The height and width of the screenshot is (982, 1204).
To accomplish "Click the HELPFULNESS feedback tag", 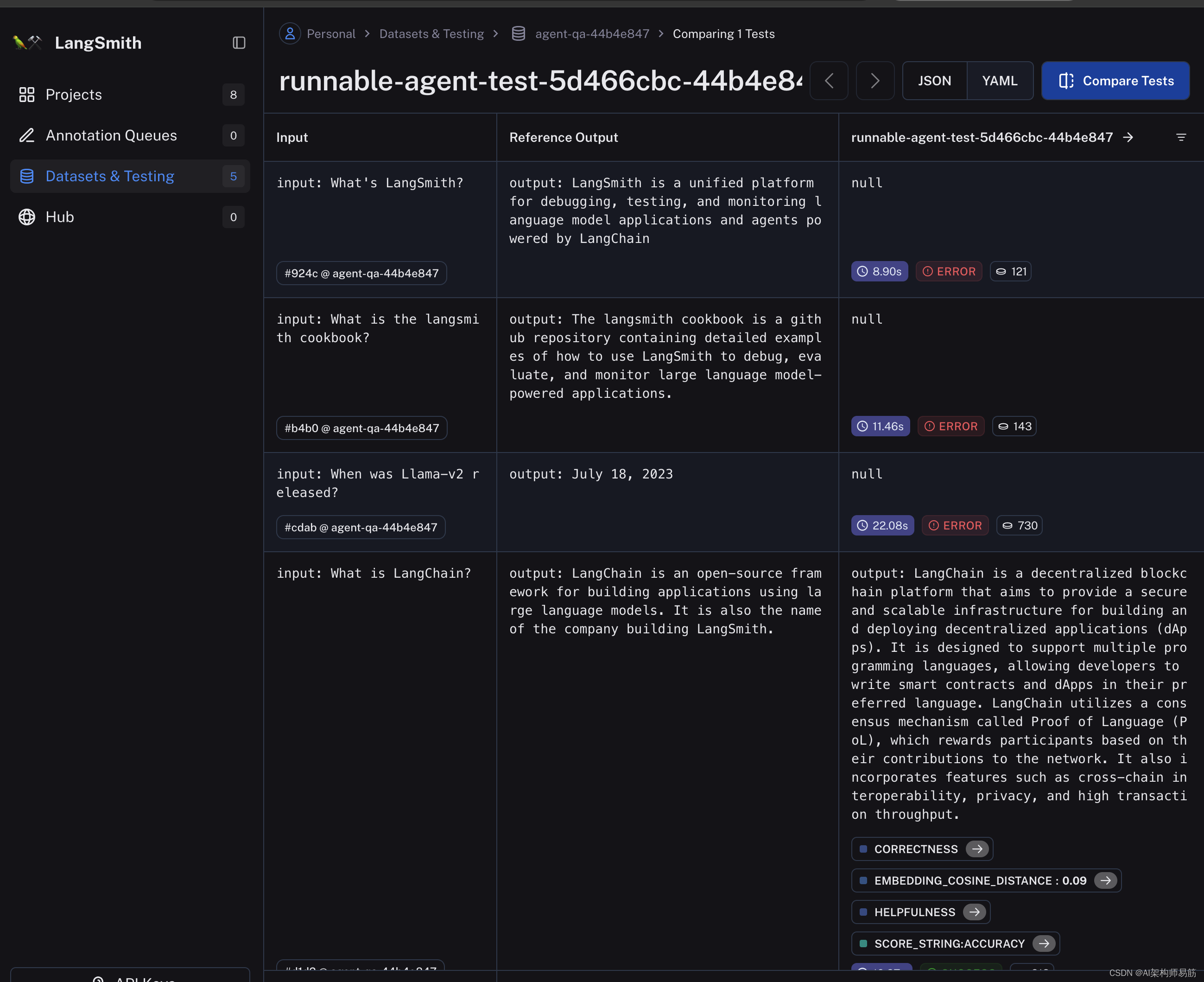I will pos(921,912).
